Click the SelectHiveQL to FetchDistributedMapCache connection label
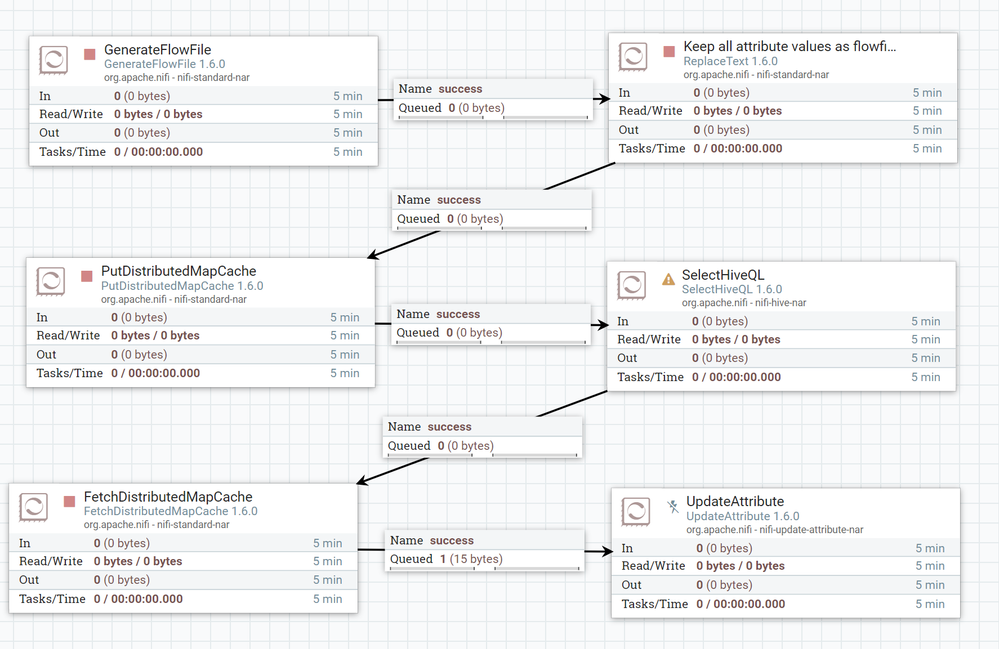The height and width of the screenshot is (649, 999). coord(482,436)
